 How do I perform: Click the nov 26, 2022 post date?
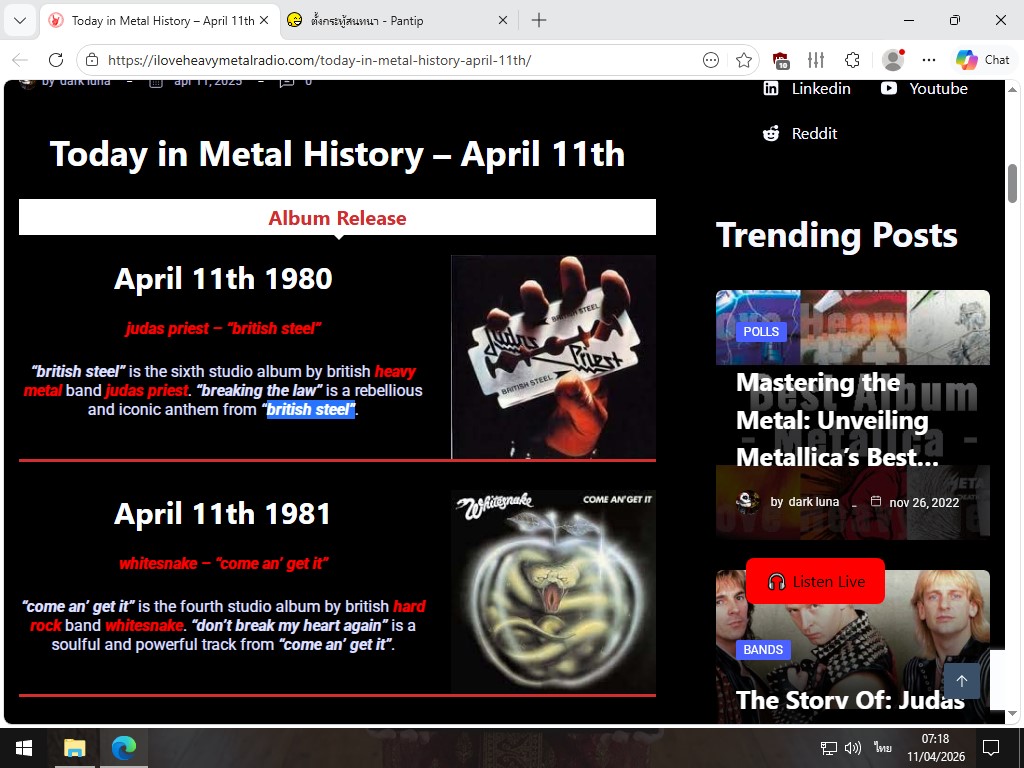(924, 502)
